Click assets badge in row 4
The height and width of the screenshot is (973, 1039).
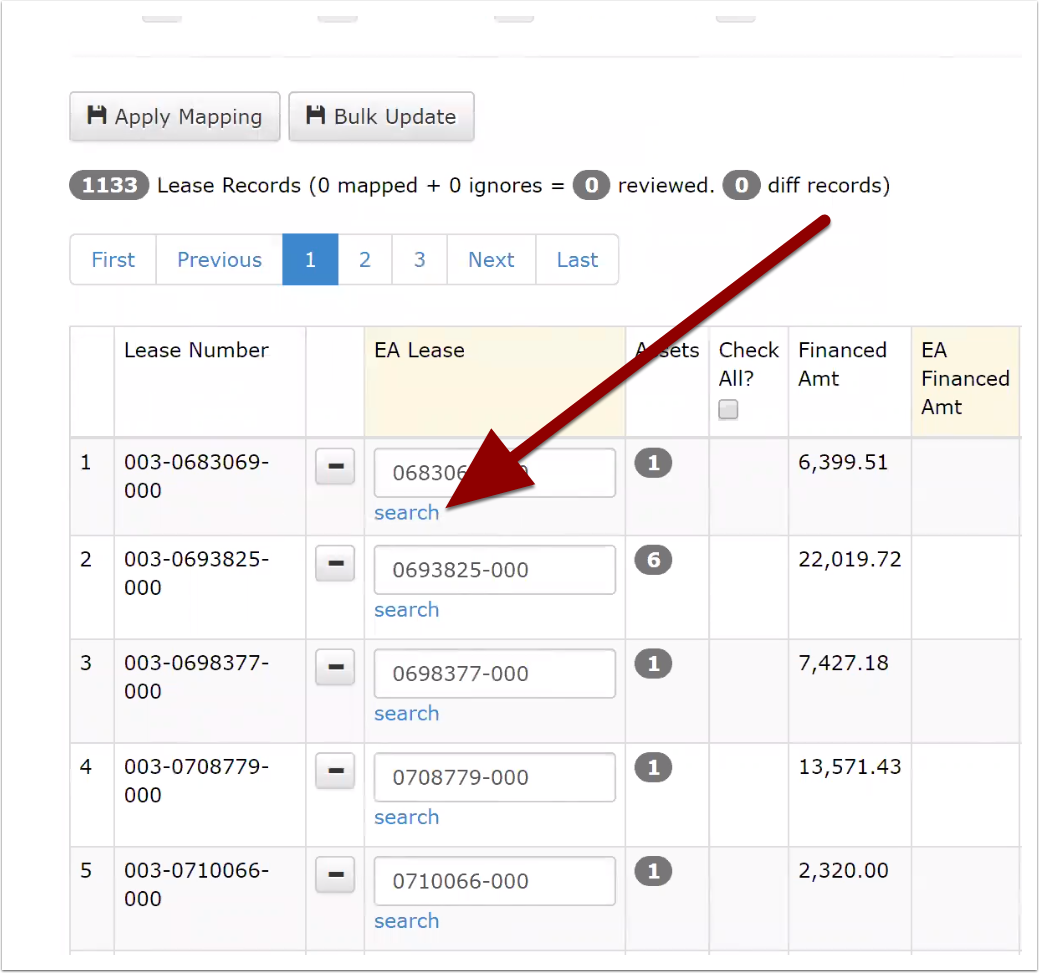pyautogui.click(x=653, y=768)
